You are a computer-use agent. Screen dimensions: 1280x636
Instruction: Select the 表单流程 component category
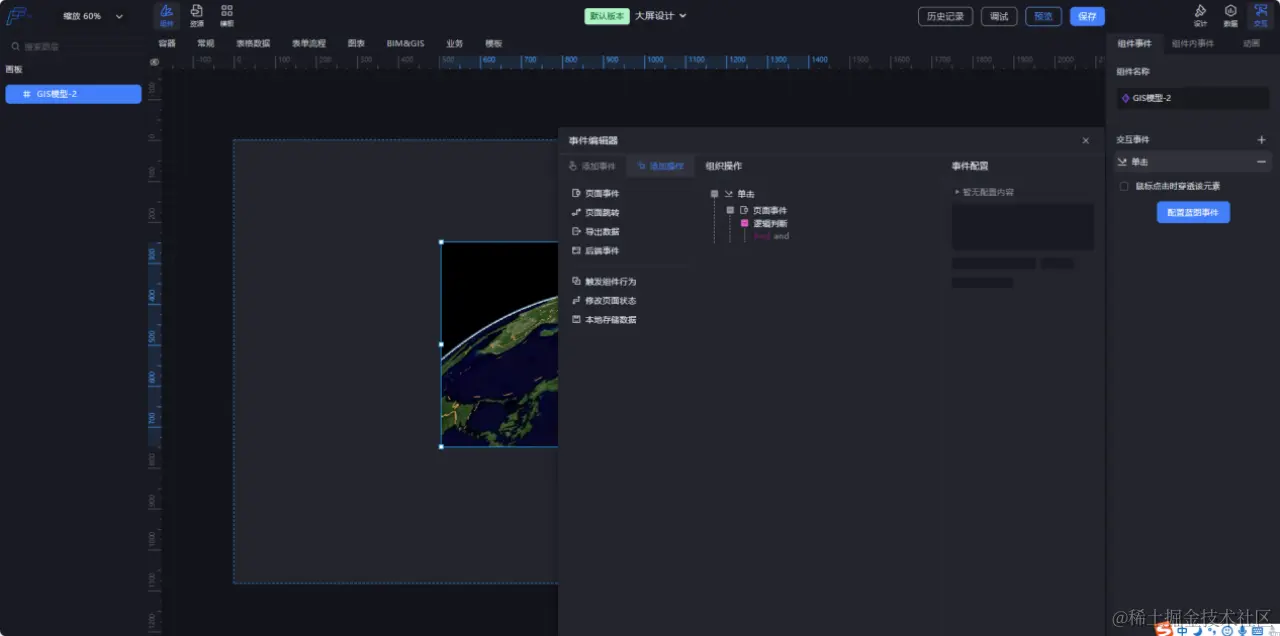pos(309,44)
